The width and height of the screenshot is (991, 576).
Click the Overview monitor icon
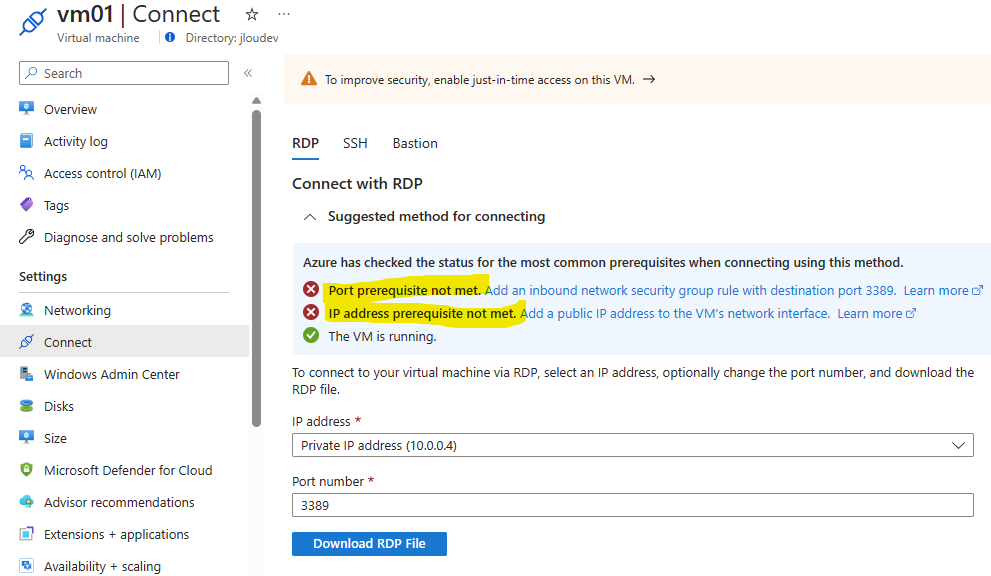click(27, 108)
